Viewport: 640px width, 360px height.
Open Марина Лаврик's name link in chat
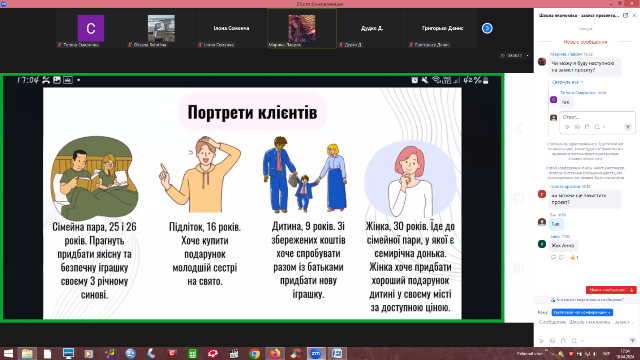pyautogui.click(x=566, y=54)
